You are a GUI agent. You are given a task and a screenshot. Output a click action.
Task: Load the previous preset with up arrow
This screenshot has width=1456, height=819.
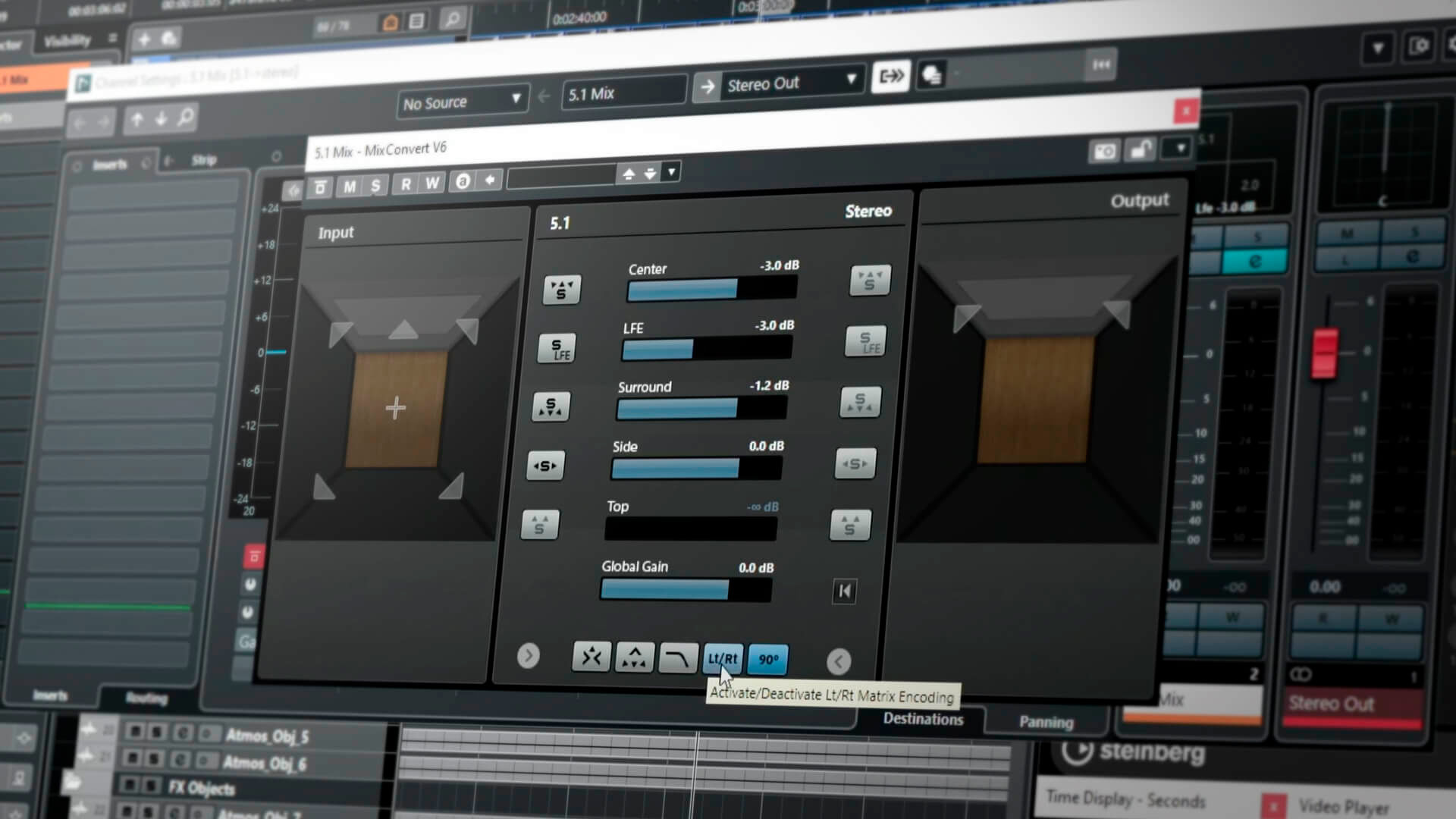coord(628,174)
